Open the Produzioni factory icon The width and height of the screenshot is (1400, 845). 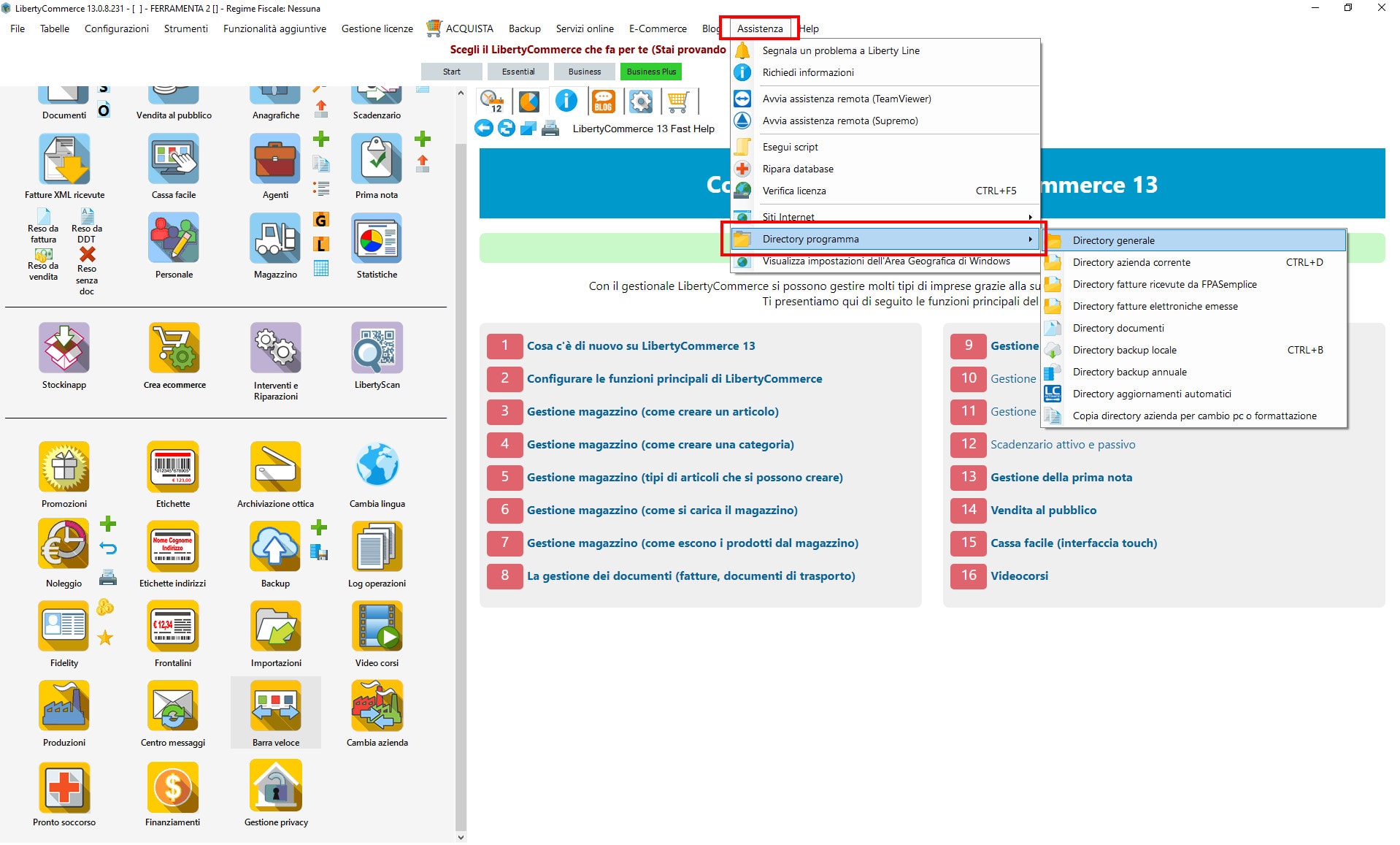point(64,706)
